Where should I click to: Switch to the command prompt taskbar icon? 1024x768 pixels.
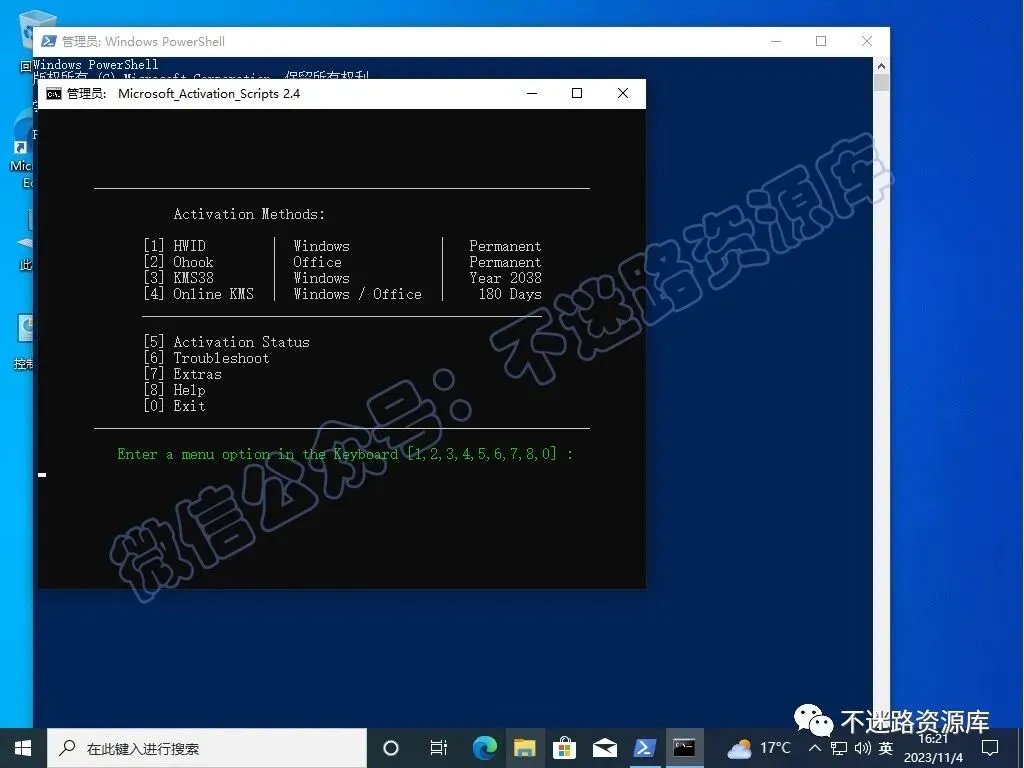pyautogui.click(x=684, y=748)
